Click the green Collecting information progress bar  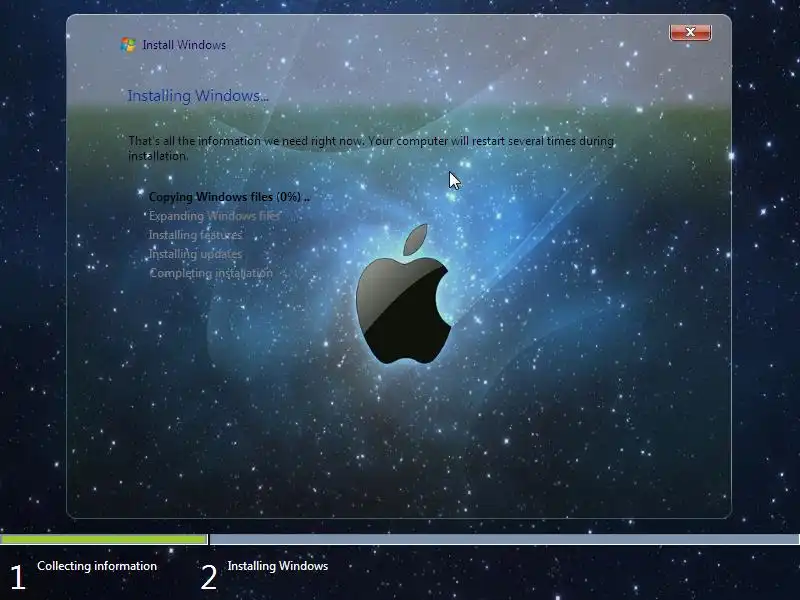104,539
